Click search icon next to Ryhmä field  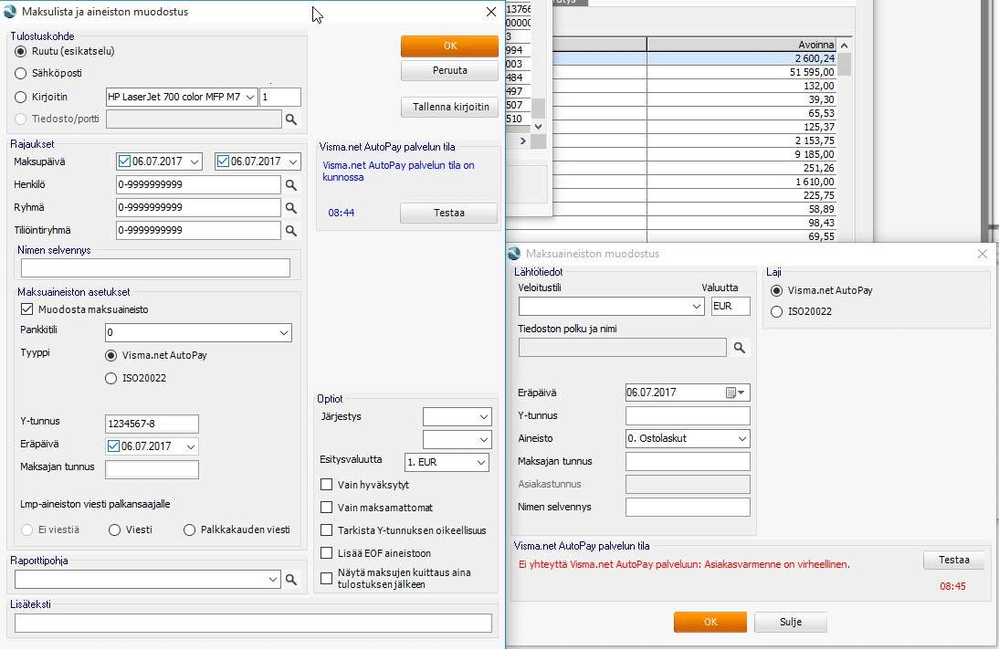(291, 208)
